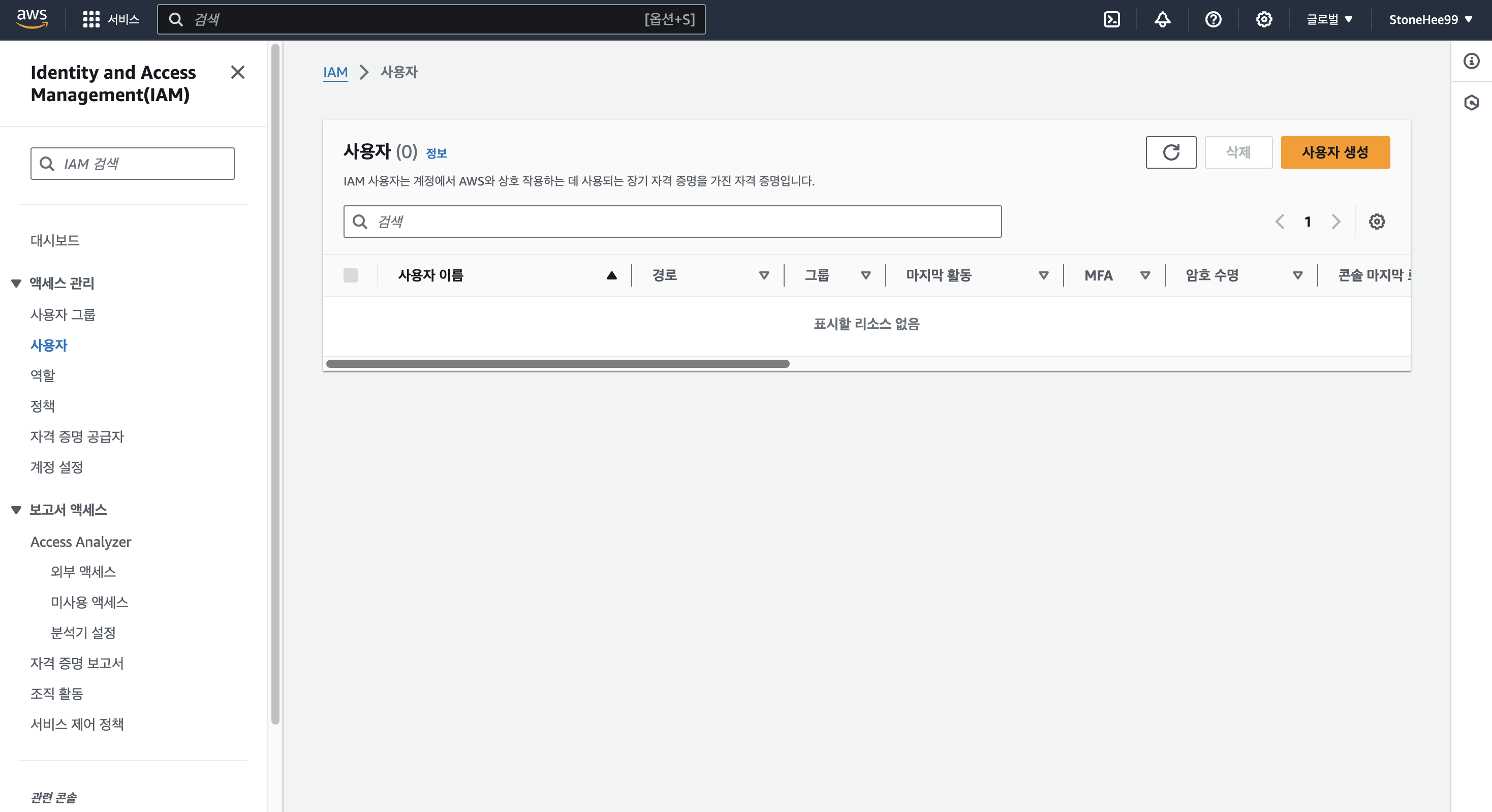Viewport: 1492px width, 812px height.
Task: Open the notifications bell icon
Action: (1162, 20)
